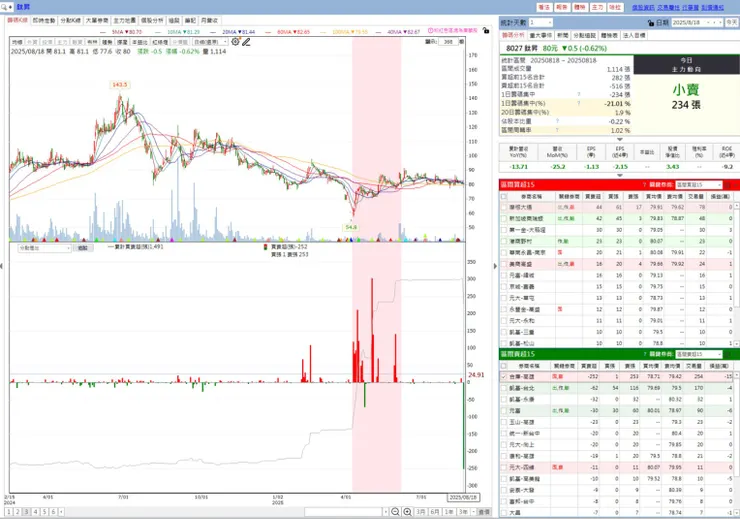Switch to the 主力地圖 tab
The width and height of the screenshot is (740, 519).
tap(125, 20)
